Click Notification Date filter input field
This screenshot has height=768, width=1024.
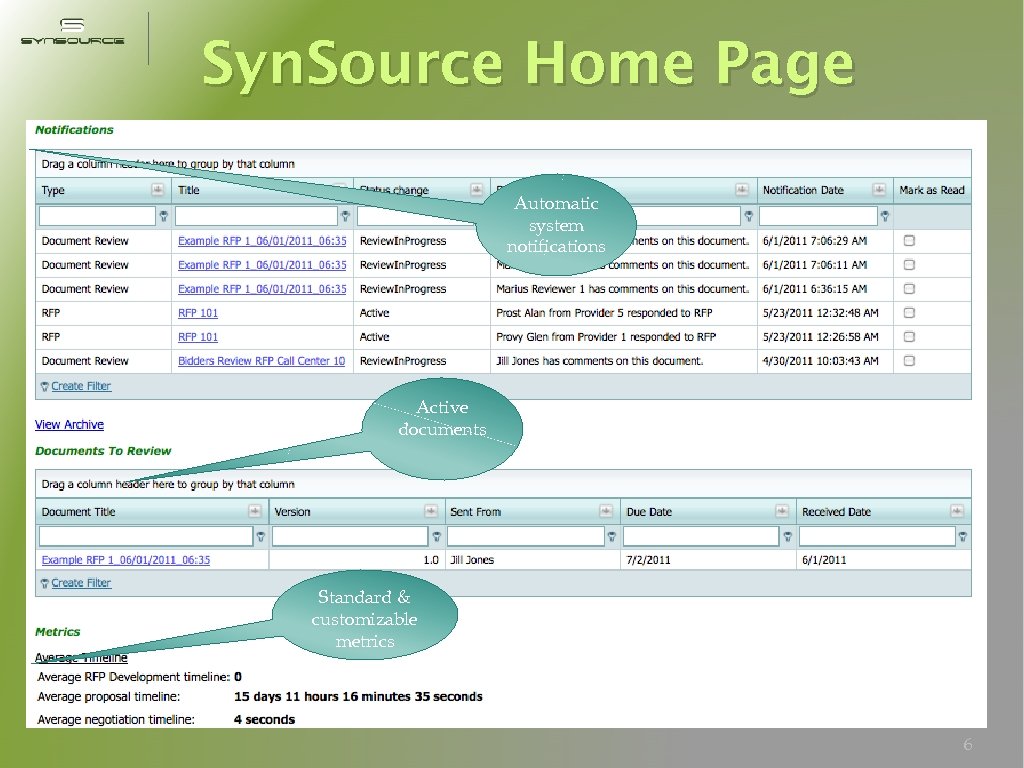coord(818,216)
